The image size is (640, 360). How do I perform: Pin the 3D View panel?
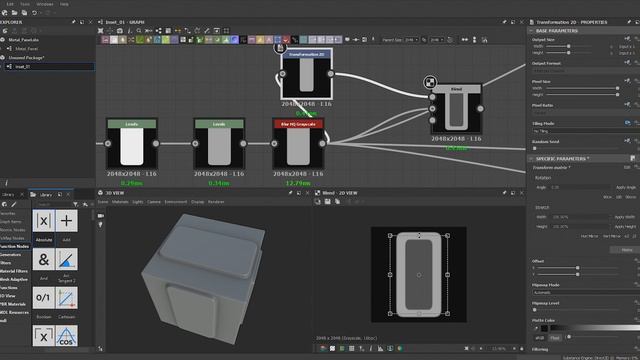[290, 193]
